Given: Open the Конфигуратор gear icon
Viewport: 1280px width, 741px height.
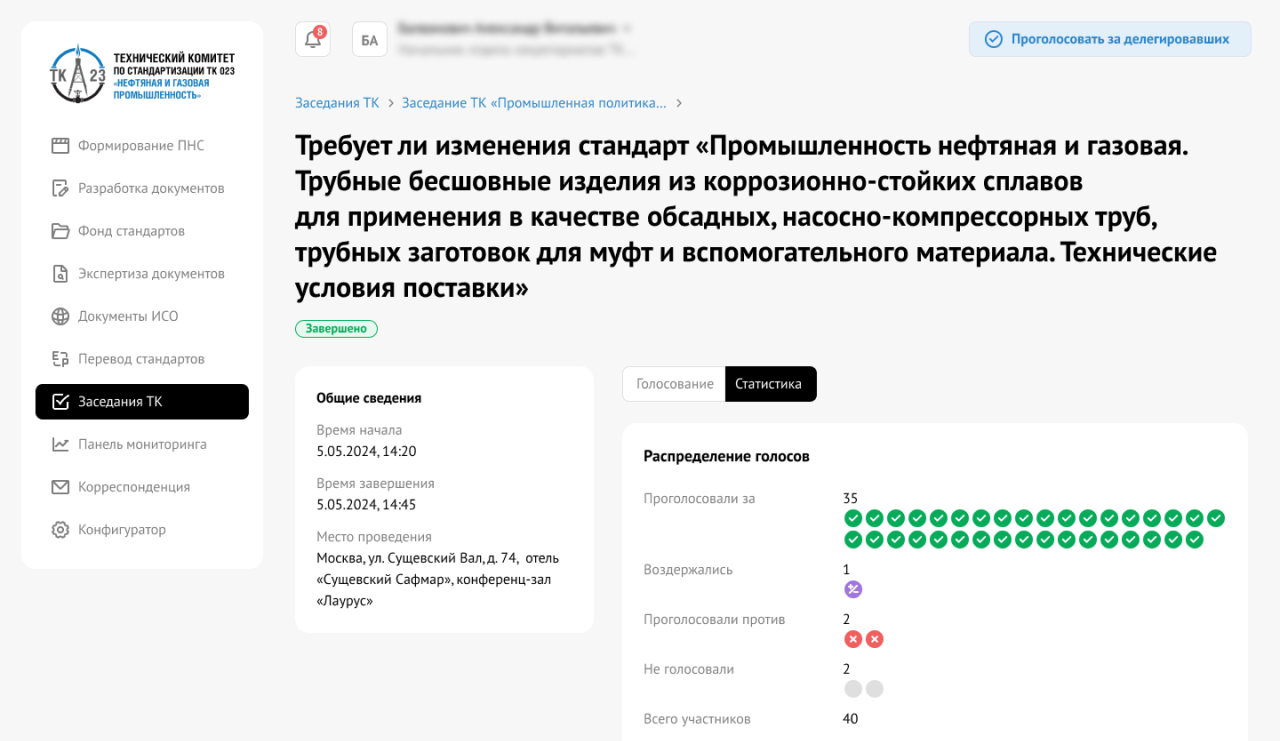Looking at the screenshot, I should pyautogui.click(x=60, y=530).
